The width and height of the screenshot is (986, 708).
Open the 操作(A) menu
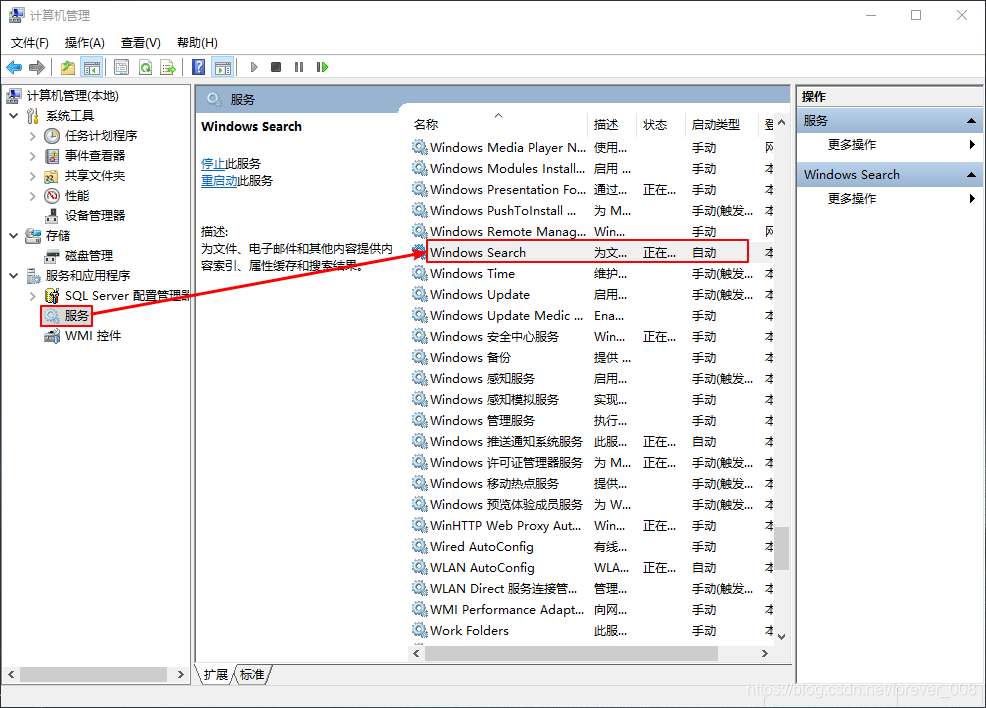[x=84, y=43]
